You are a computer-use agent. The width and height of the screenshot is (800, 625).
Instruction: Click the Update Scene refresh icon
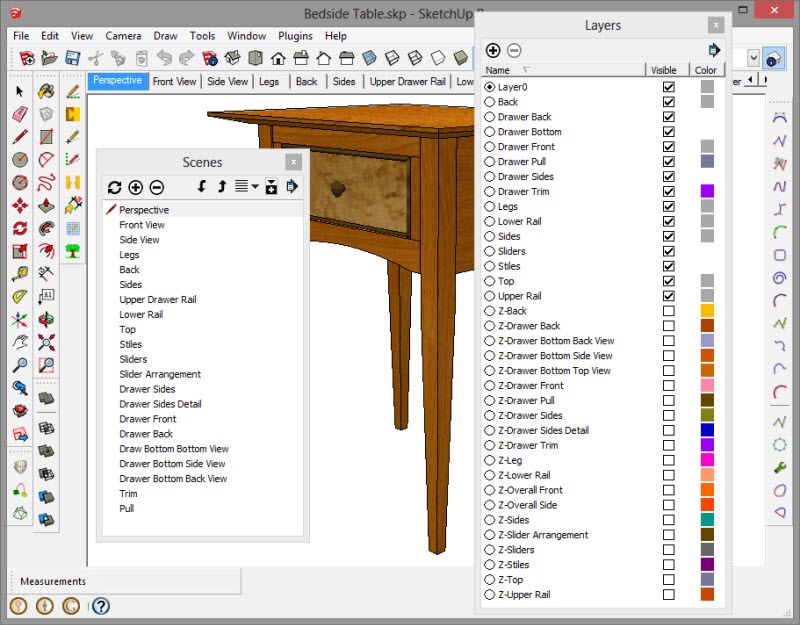point(114,187)
